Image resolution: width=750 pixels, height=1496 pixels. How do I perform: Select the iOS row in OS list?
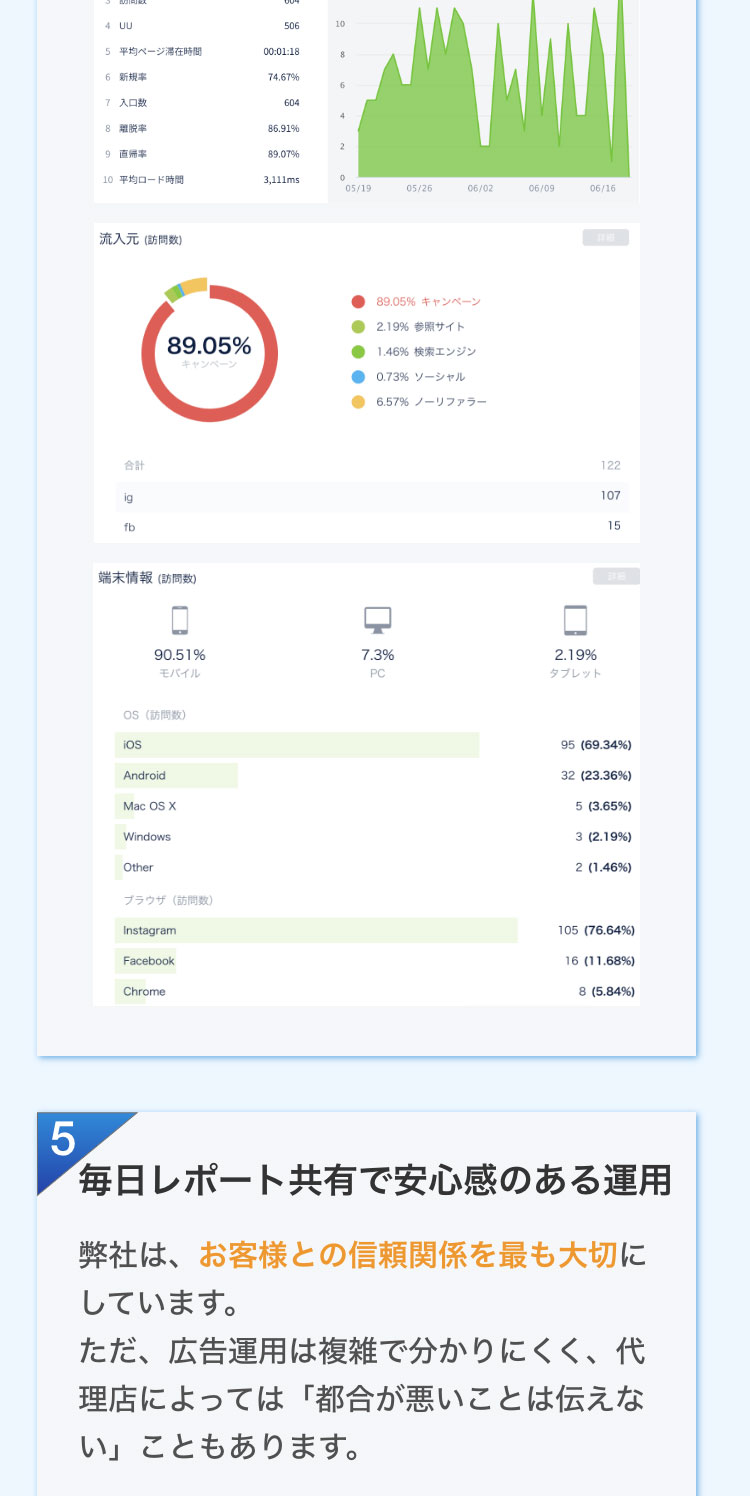pos(375,745)
